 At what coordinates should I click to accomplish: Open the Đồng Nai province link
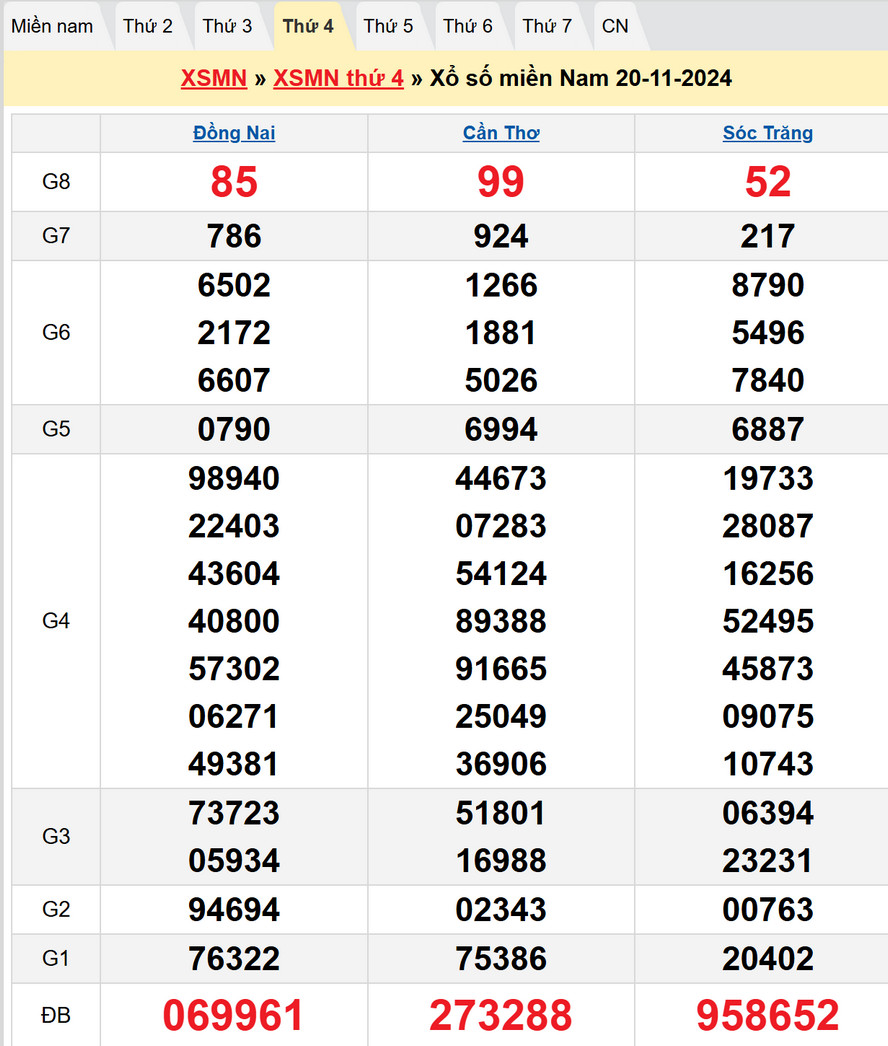(234, 133)
